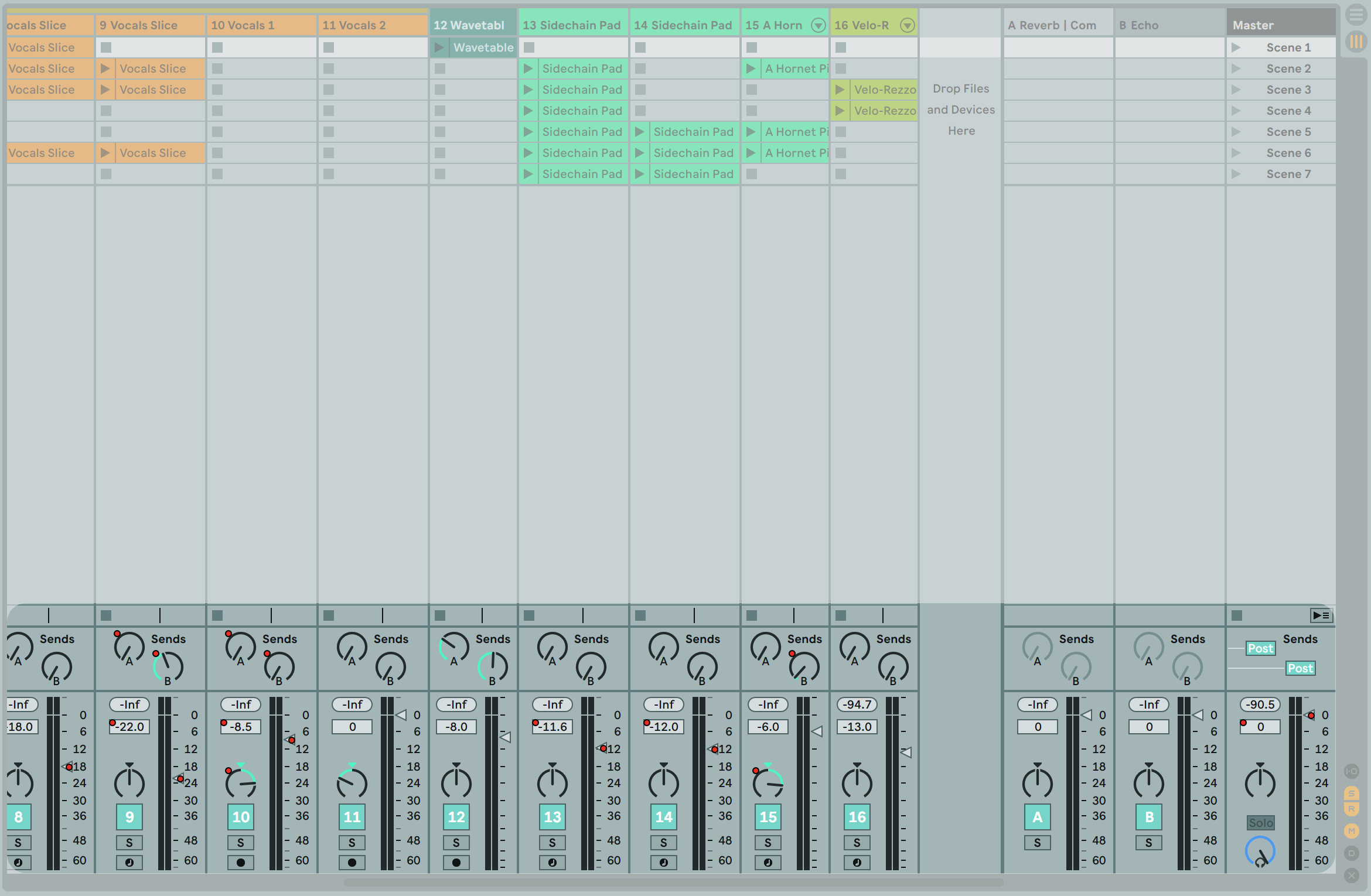Solo track 14
Viewport: 1371px width, 896px height.
pyautogui.click(x=664, y=843)
